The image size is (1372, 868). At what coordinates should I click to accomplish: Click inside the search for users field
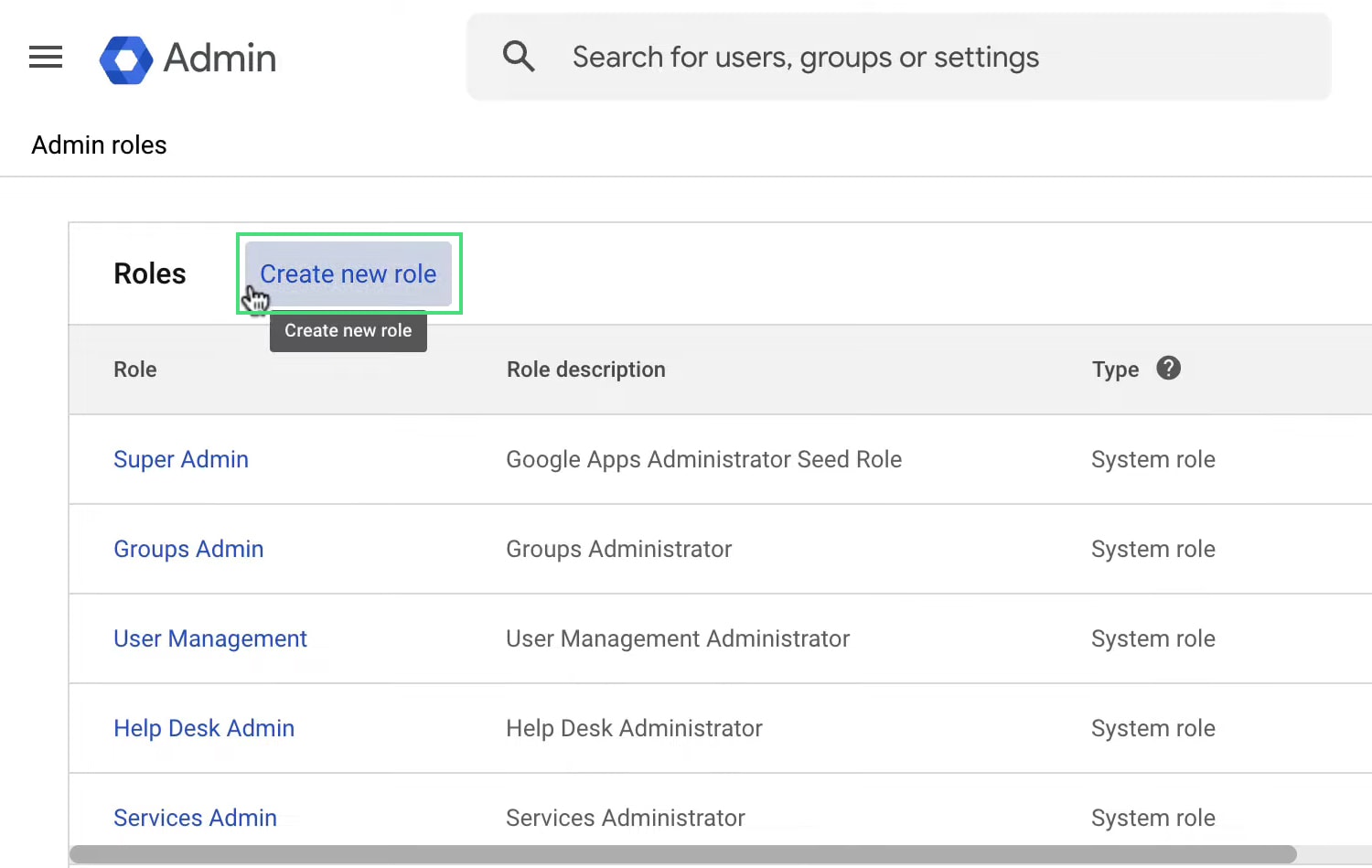(805, 56)
